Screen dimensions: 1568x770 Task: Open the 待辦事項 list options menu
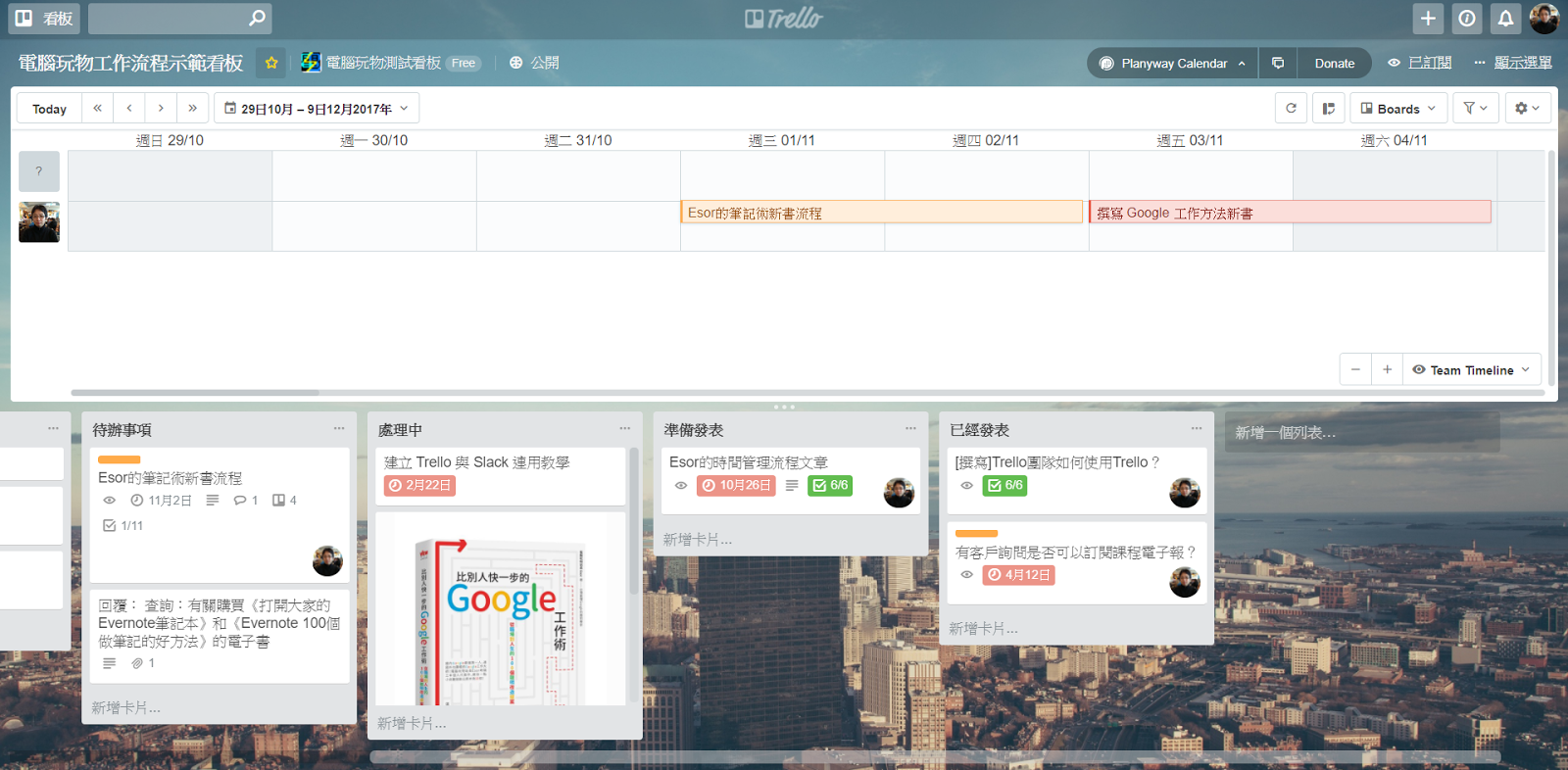339,428
